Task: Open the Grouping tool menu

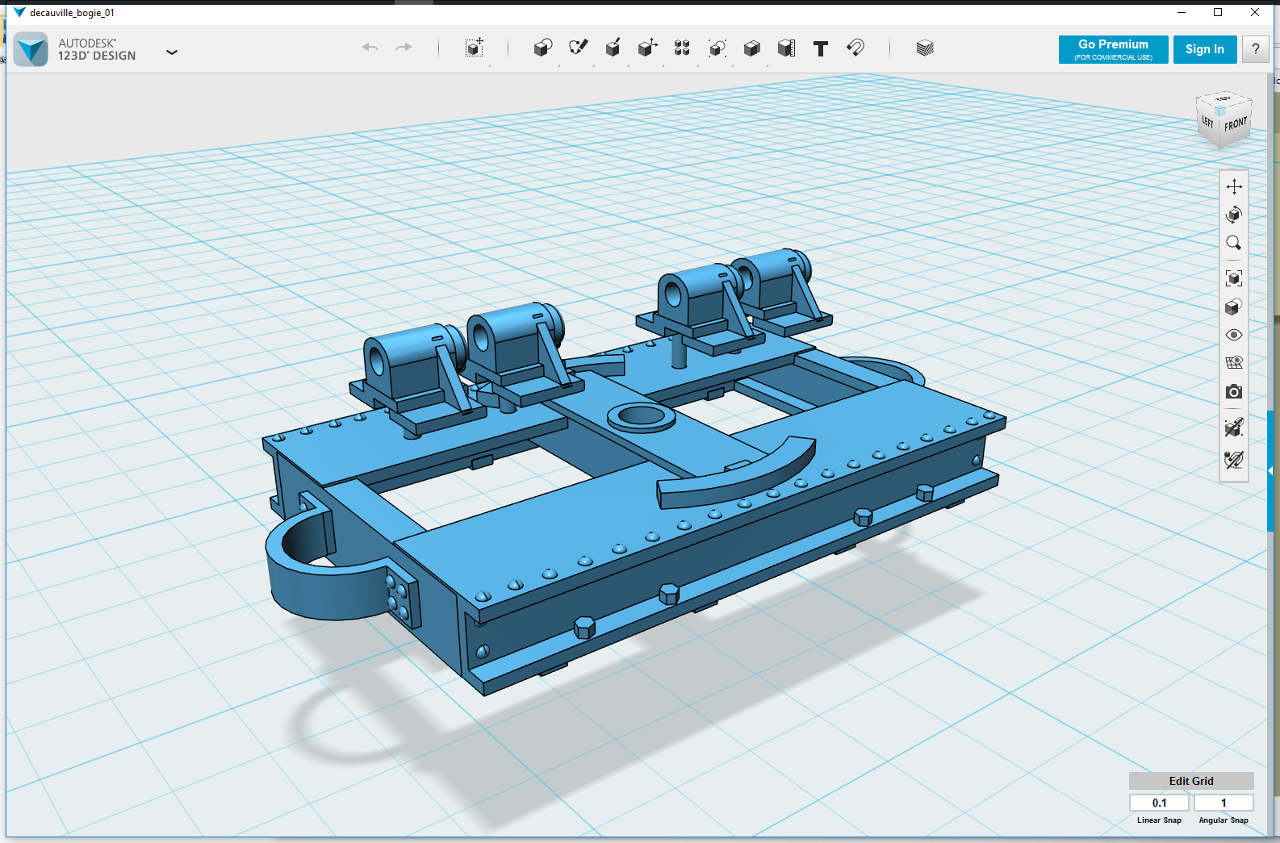Action: point(717,48)
